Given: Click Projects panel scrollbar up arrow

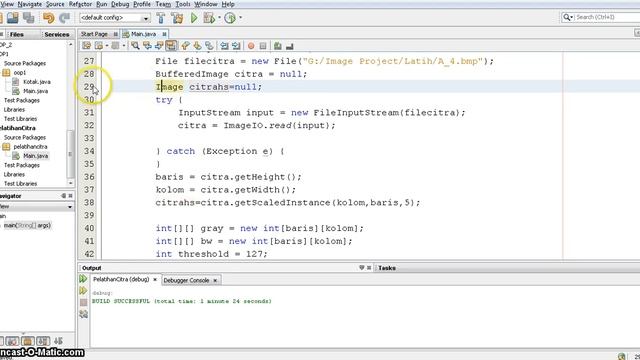Looking at the screenshot, I should (71, 44).
